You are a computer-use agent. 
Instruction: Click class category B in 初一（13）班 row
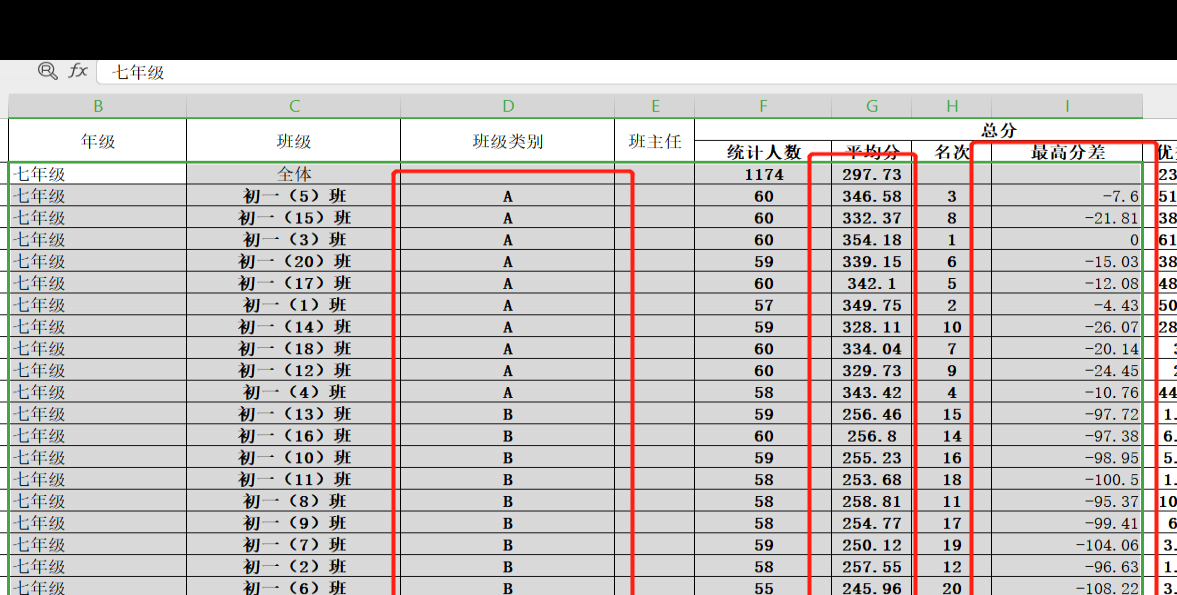point(507,413)
